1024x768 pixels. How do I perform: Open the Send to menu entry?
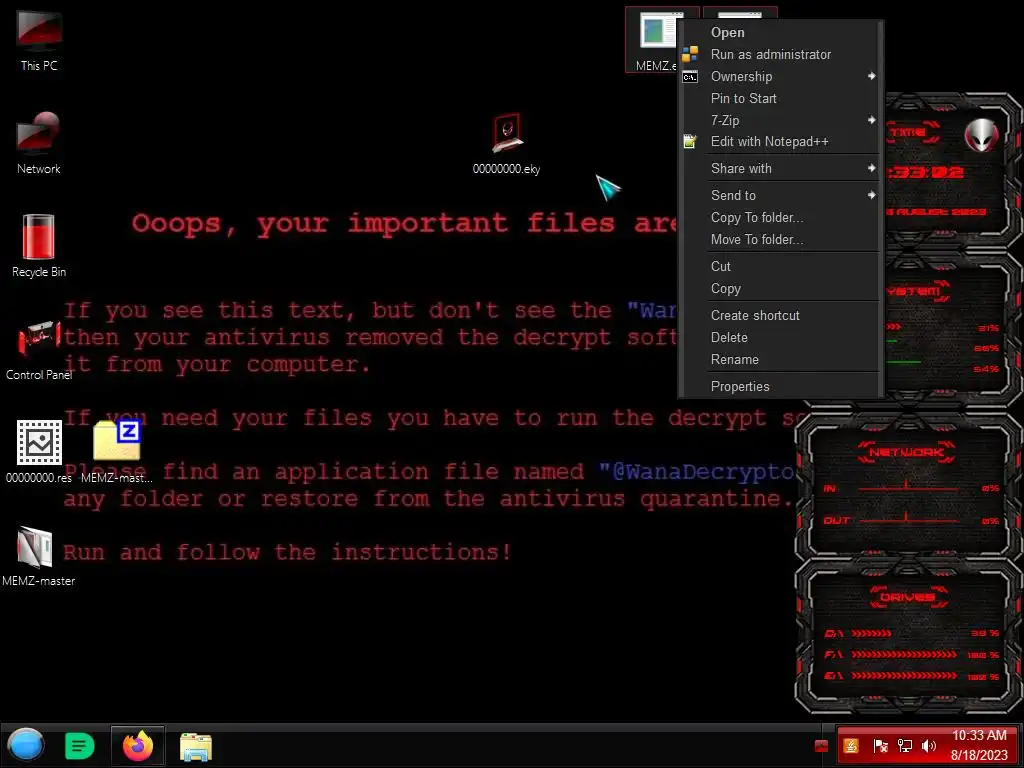click(780, 195)
